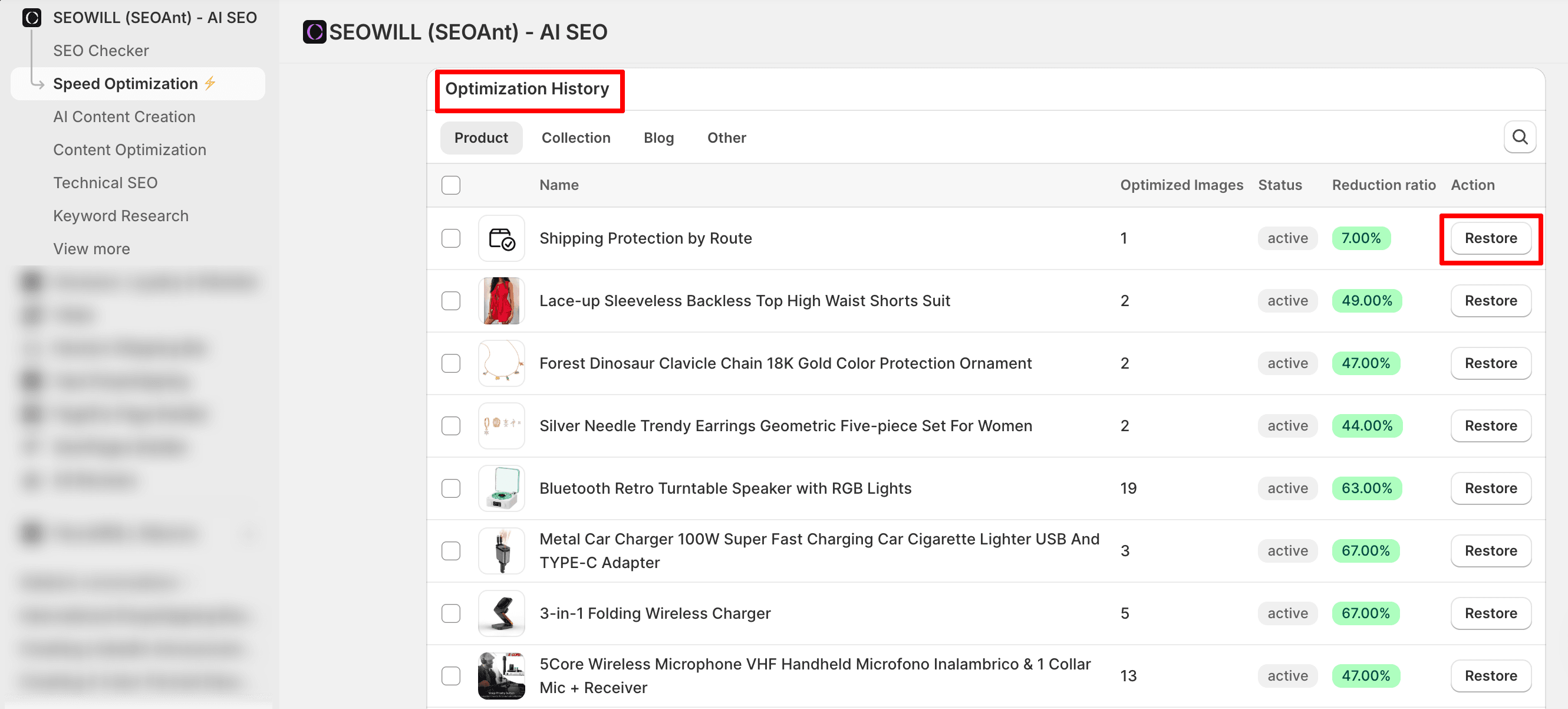Image resolution: width=1568 pixels, height=709 pixels.
Task: Click the 3-in-1 Folding Wireless Charger image
Action: click(x=501, y=613)
